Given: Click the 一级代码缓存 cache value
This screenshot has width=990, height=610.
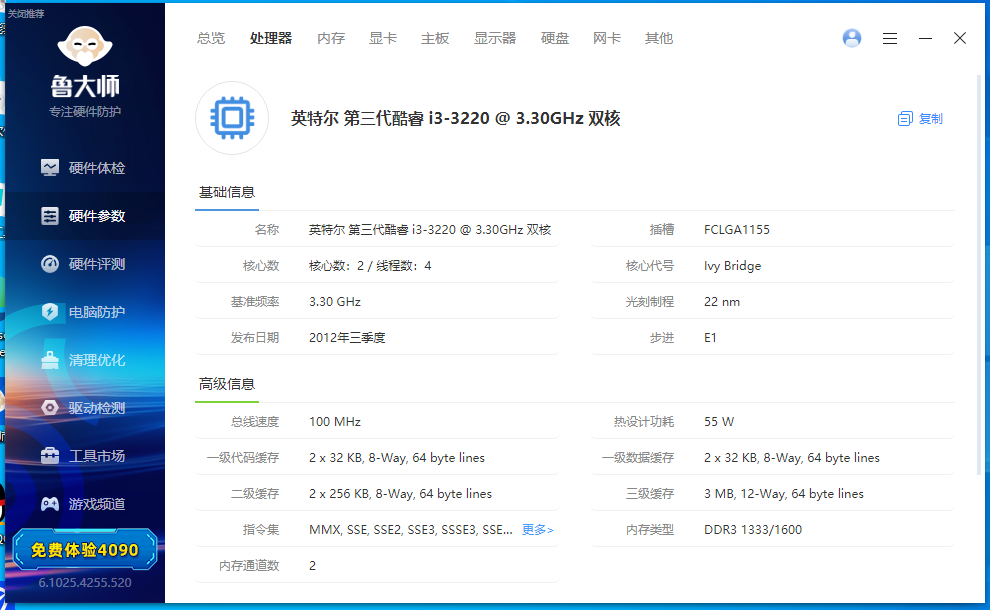Looking at the screenshot, I should point(397,458).
